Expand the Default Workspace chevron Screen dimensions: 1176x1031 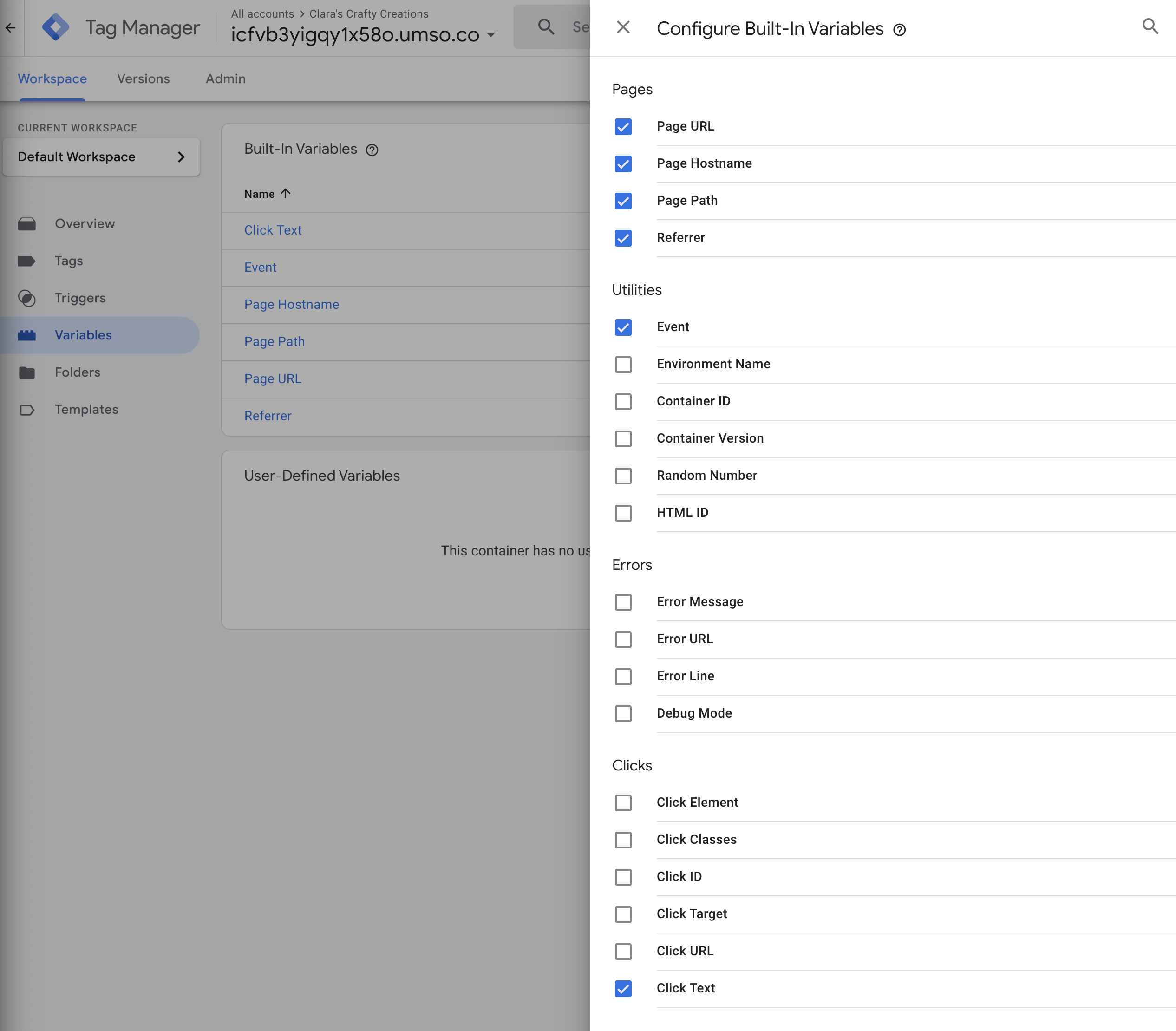pyautogui.click(x=181, y=157)
